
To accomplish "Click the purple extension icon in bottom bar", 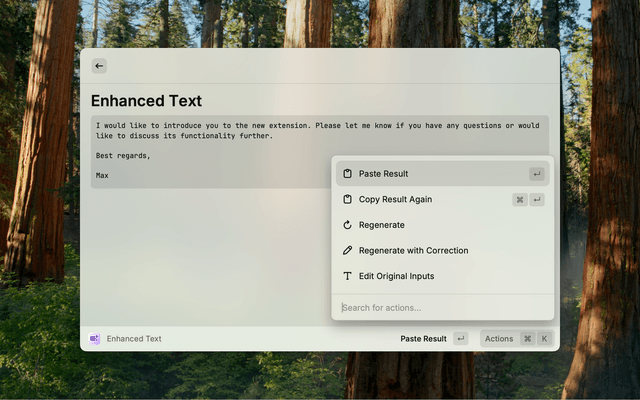I will [x=94, y=339].
